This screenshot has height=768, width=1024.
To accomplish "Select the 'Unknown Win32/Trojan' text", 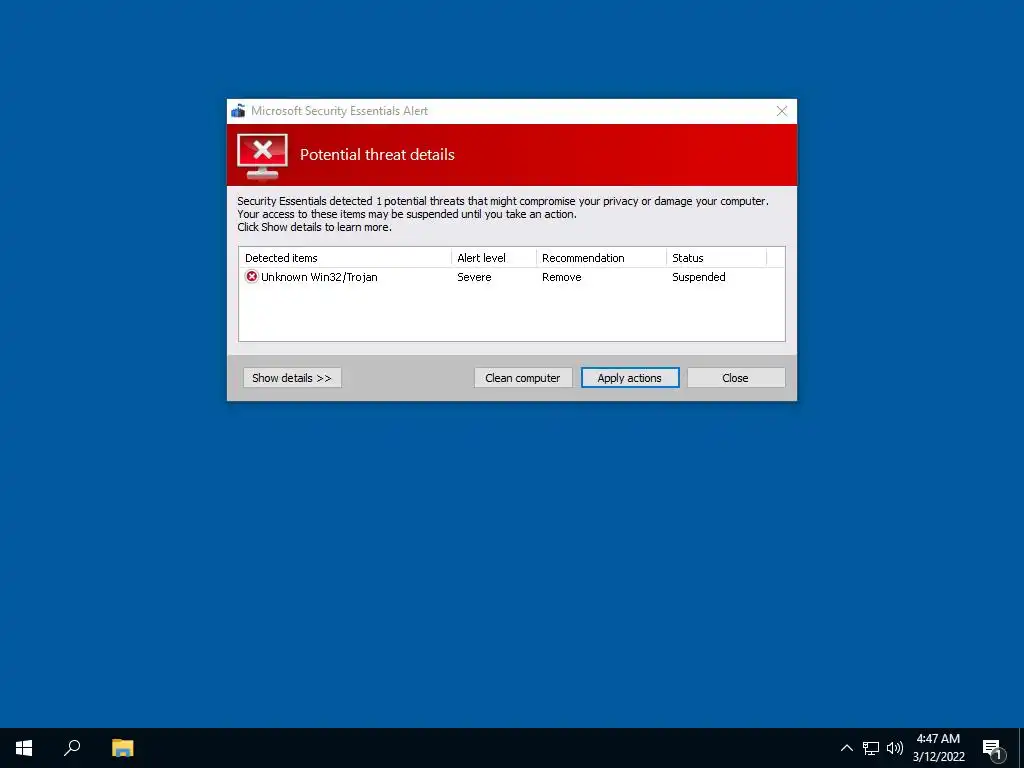I will click(319, 277).
